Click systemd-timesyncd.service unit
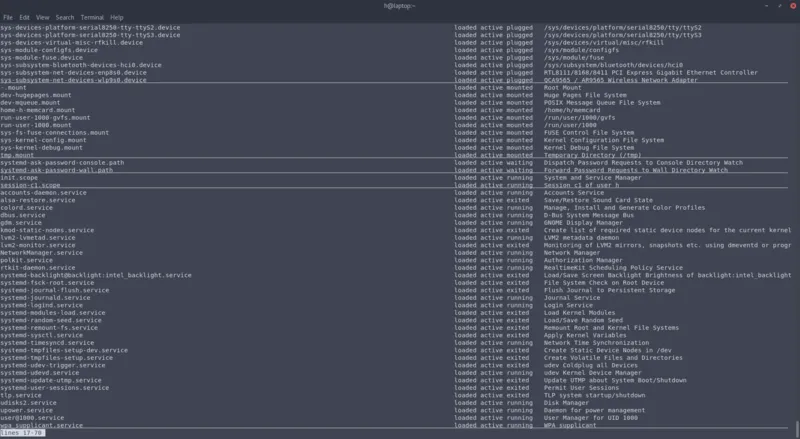Image resolution: width=800 pixels, height=439 pixels. [x=47, y=343]
